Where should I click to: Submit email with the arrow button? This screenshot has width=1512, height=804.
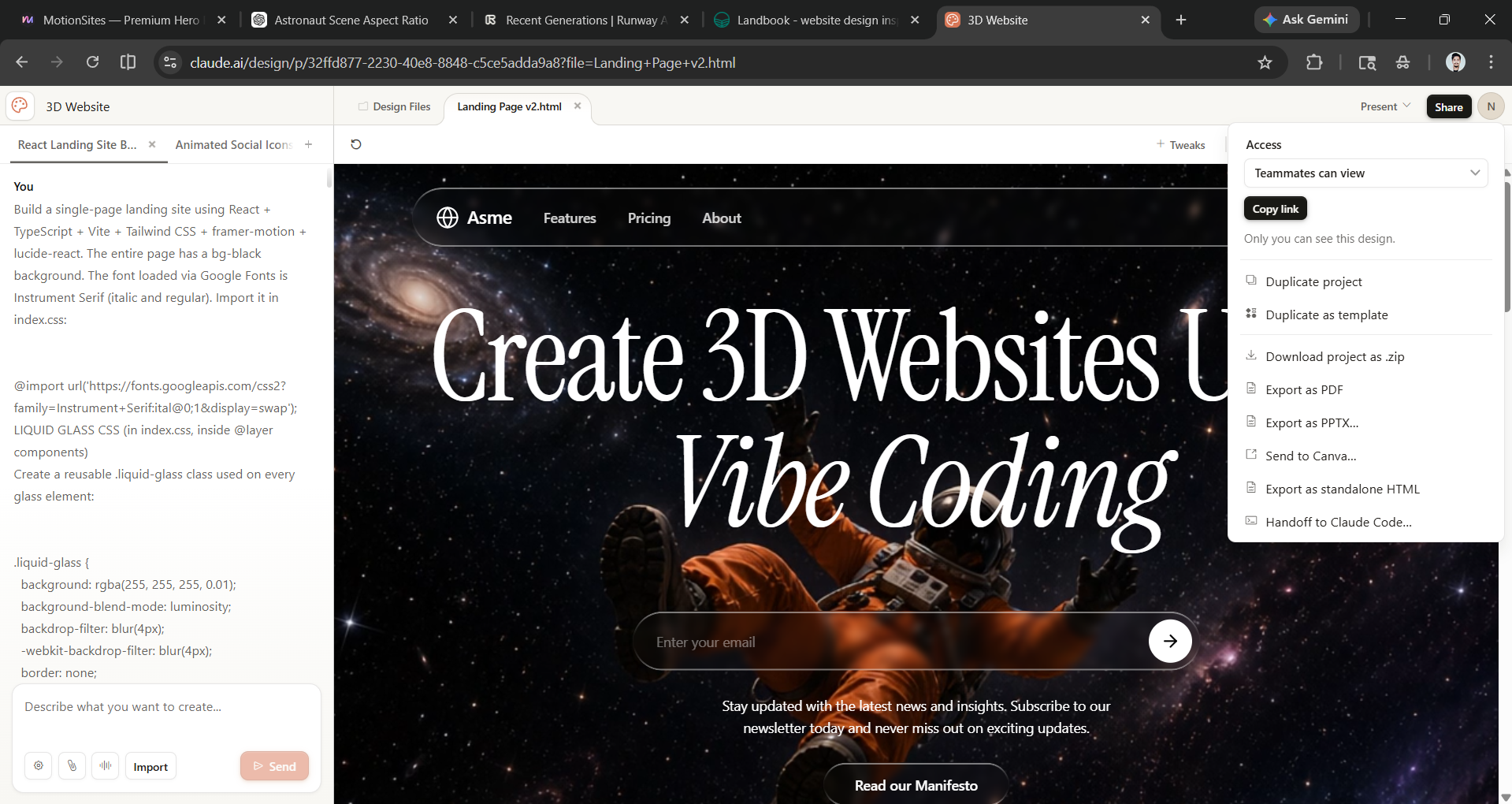[1170, 641]
